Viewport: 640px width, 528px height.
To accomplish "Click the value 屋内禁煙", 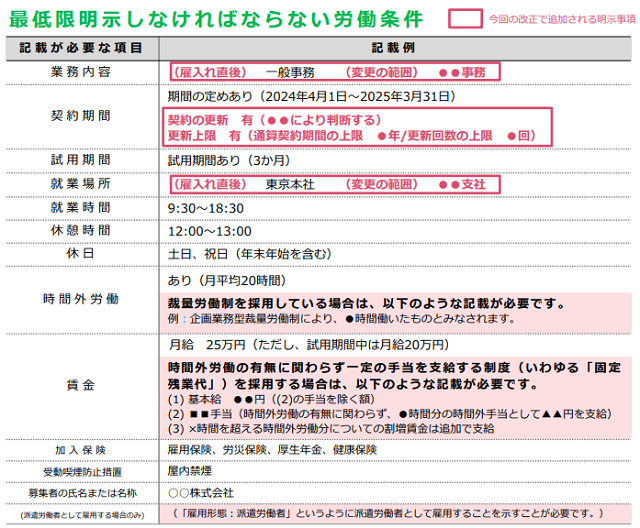I will [x=190, y=471].
